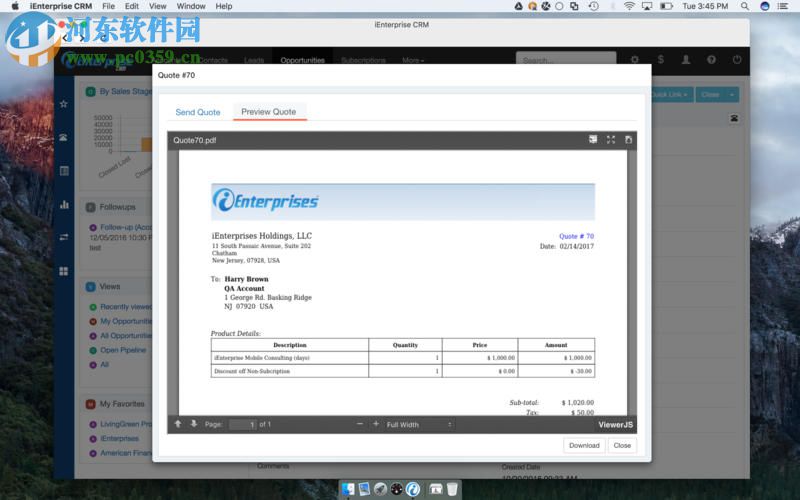Zoom in with the plus icon
800x500 pixels.
click(376, 424)
